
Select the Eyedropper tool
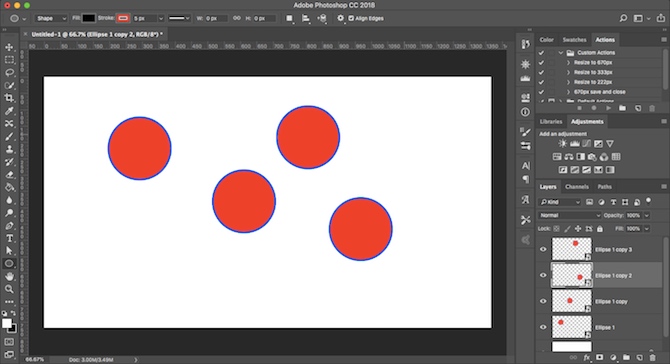tap(9, 111)
